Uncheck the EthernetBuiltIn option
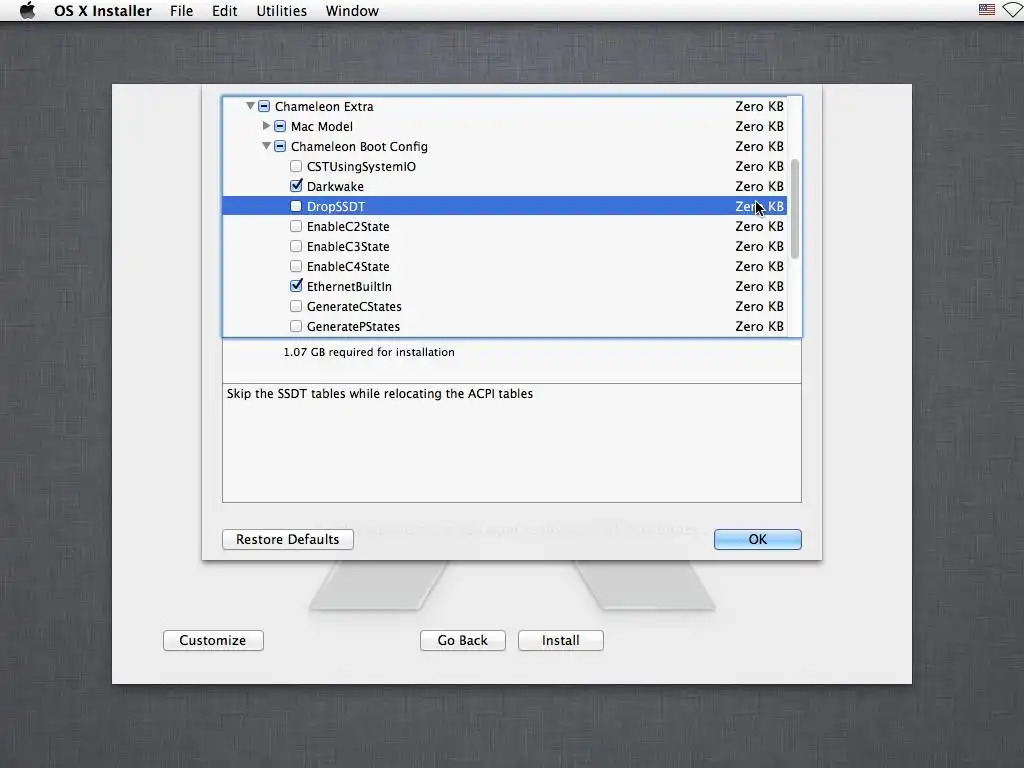 [296, 286]
